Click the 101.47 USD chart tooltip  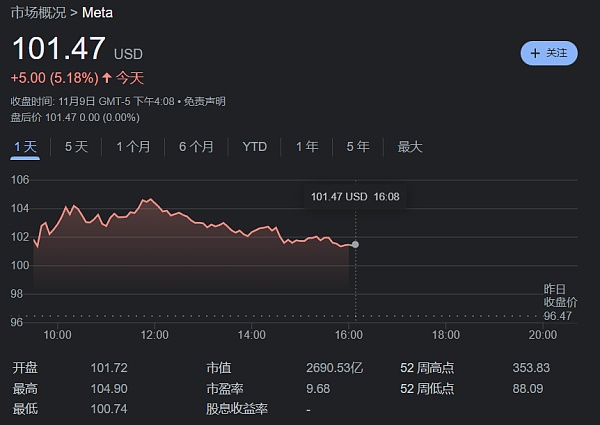(355, 197)
